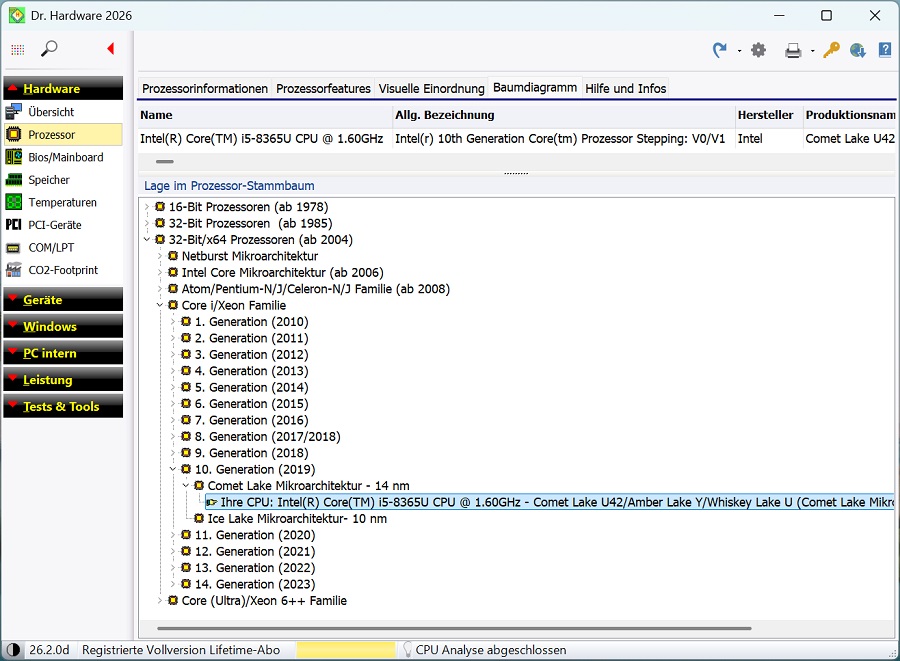Open the dropdown arrow next to refresh
The height and width of the screenshot is (661, 900).
(739, 51)
